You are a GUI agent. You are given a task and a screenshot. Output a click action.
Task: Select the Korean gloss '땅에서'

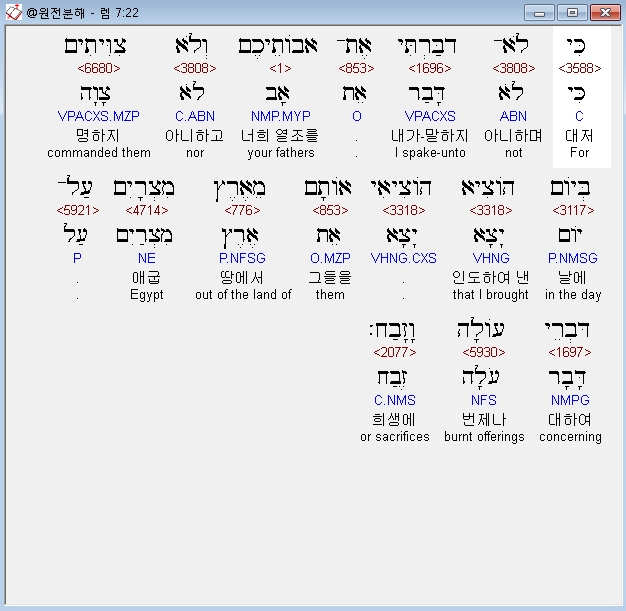click(x=242, y=278)
